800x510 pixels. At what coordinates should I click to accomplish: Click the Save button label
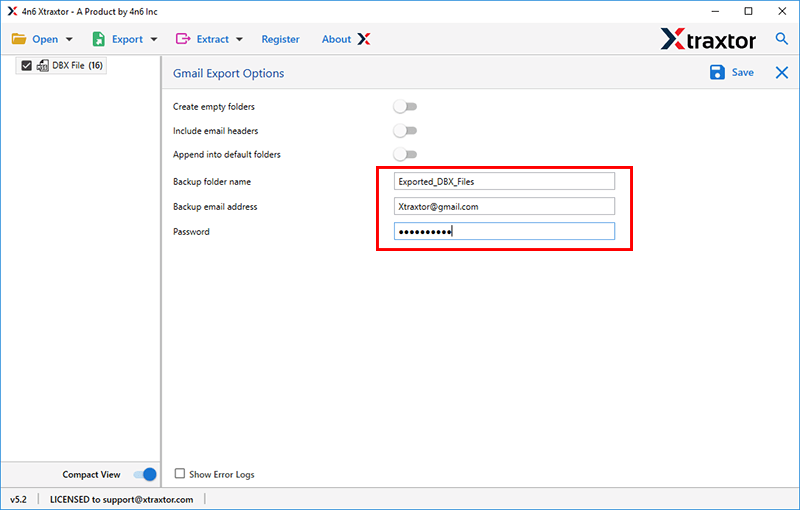pos(742,72)
